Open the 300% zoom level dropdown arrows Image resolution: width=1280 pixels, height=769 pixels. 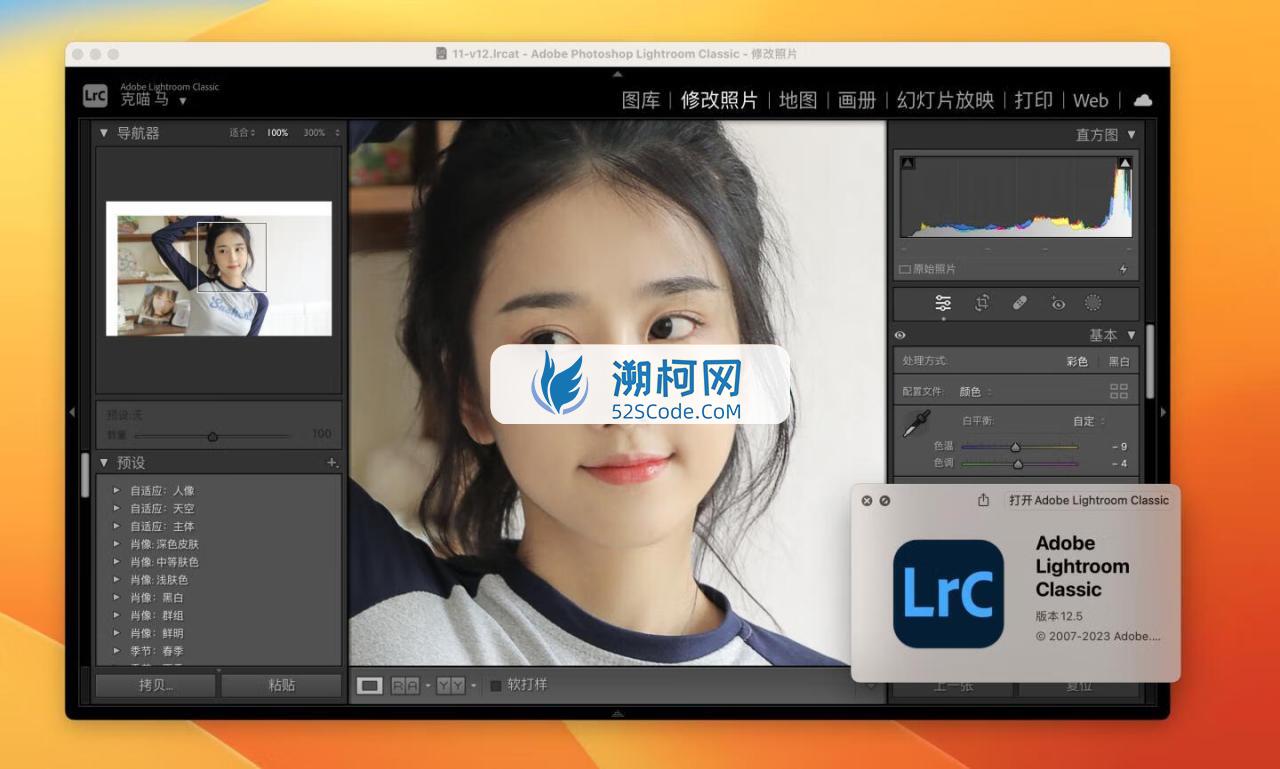tap(337, 133)
